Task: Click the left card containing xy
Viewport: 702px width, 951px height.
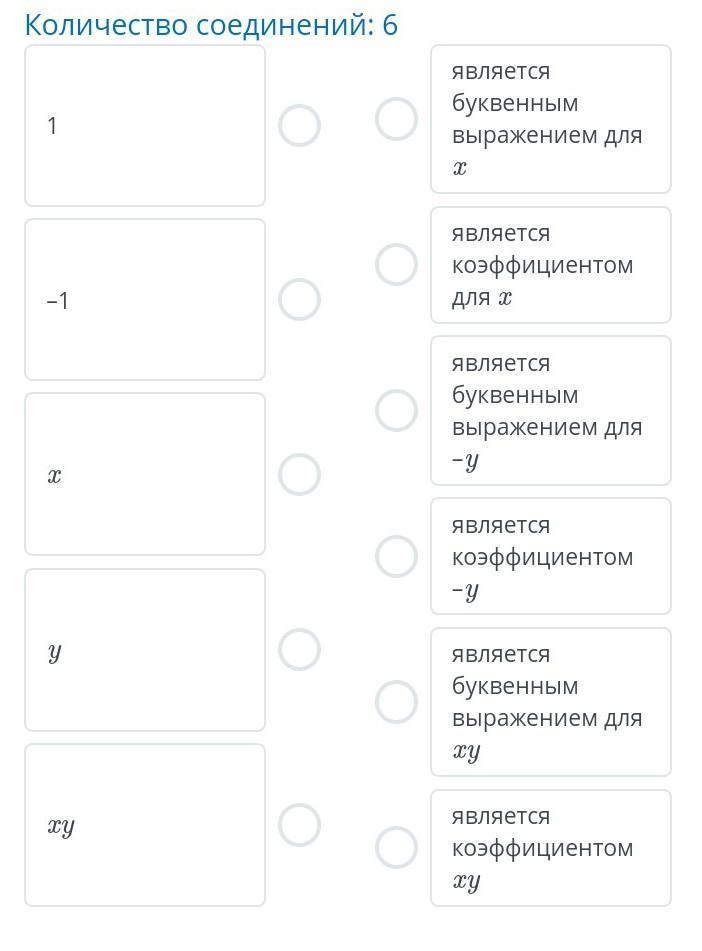Action: [145, 825]
